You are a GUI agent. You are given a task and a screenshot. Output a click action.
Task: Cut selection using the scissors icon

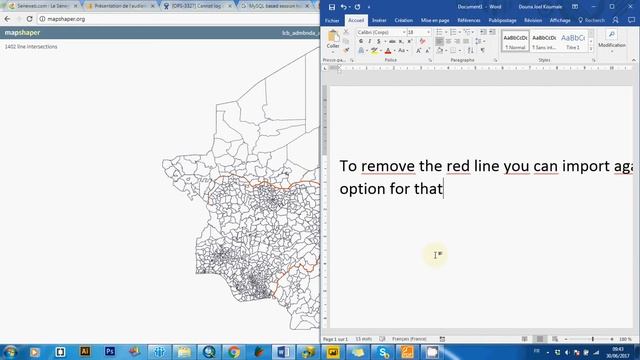pyautogui.click(x=346, y=32)
